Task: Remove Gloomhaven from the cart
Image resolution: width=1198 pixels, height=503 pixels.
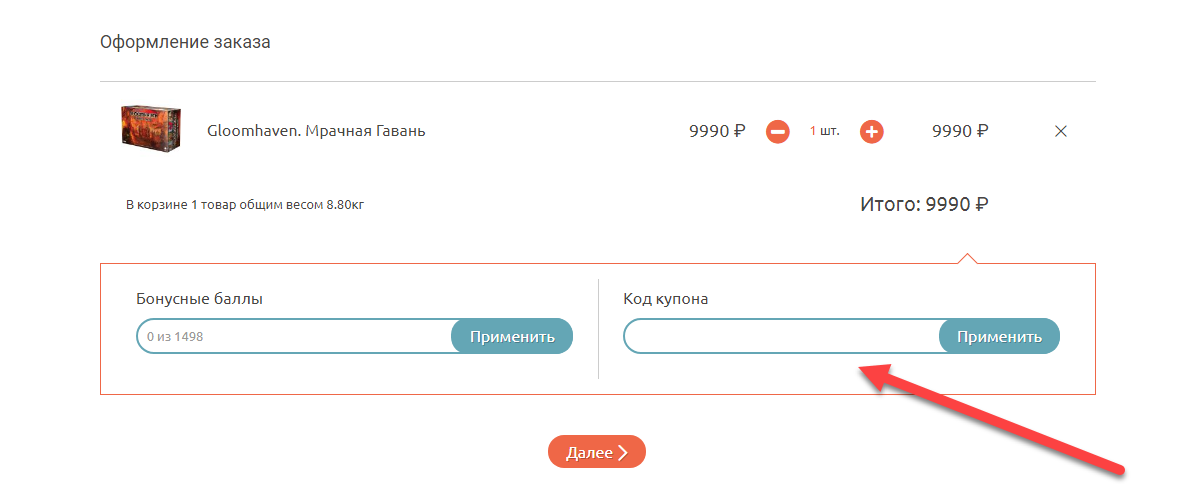Action: click(x=1061, y=131)
